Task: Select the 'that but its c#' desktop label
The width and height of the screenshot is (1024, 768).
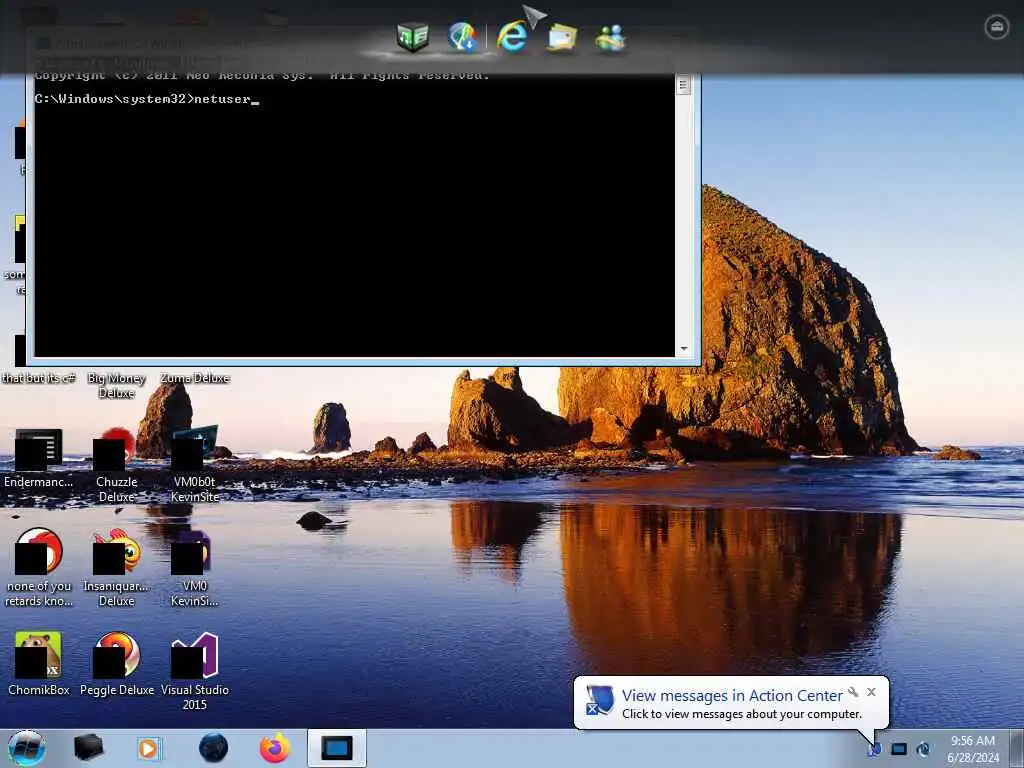Action: [39, 378]
